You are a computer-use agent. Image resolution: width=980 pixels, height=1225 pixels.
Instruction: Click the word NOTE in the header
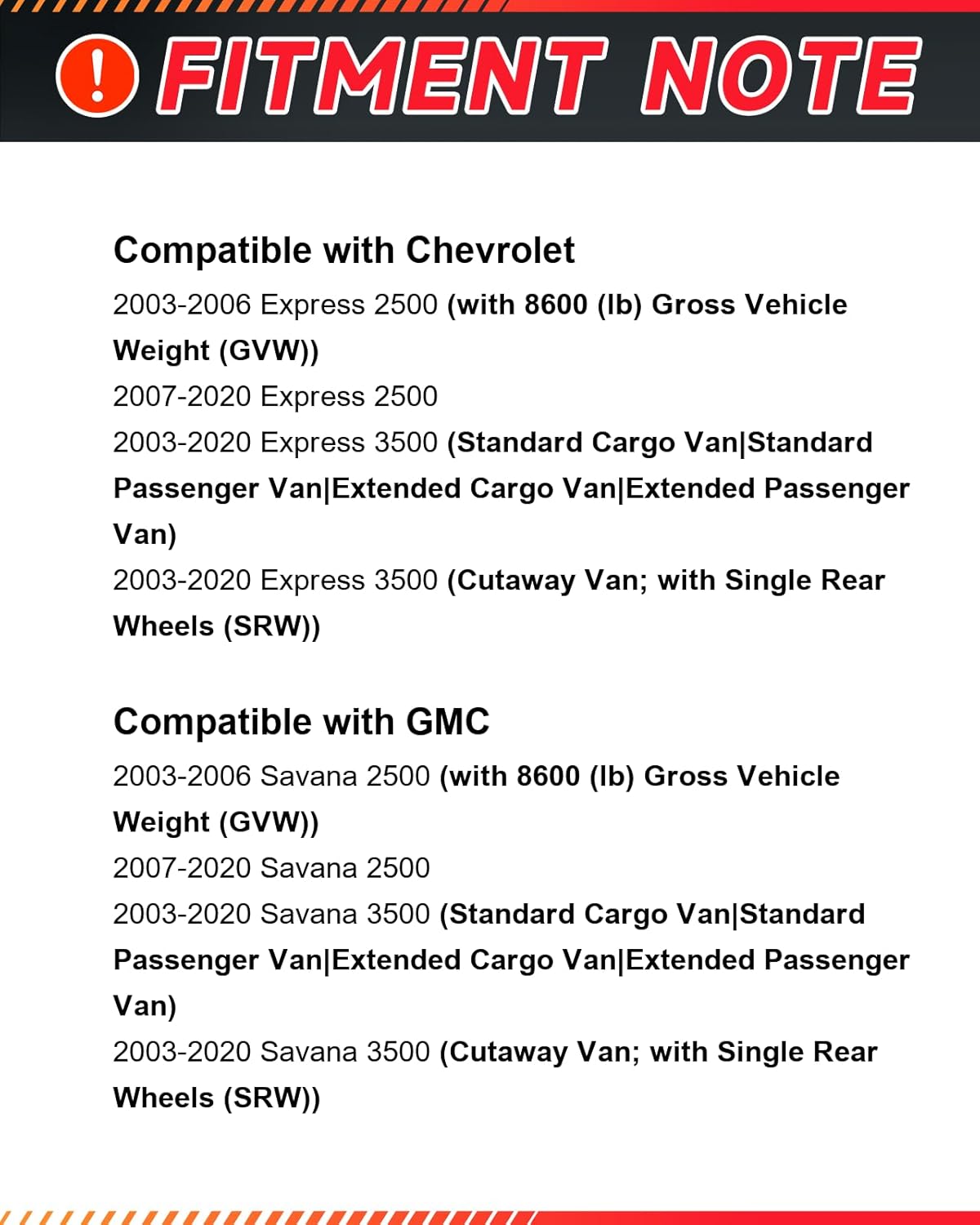pos(780,75)
